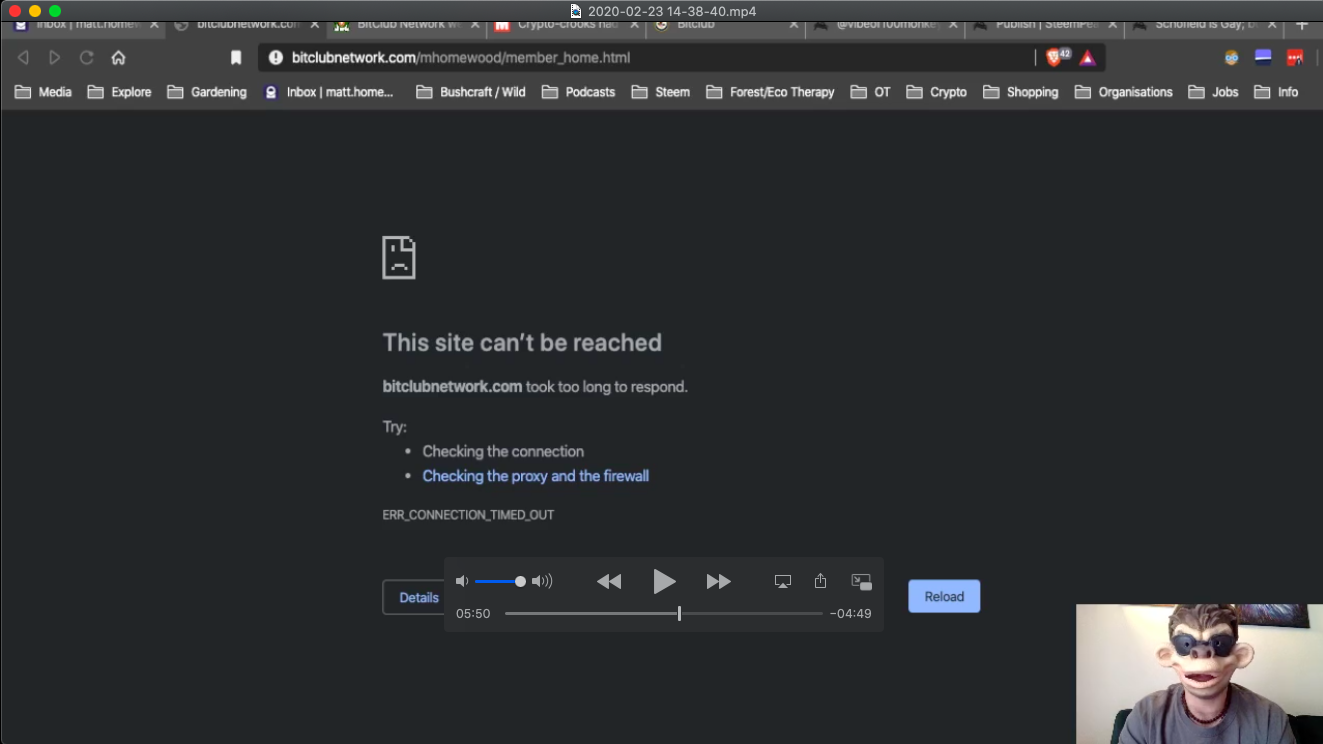Click the red LastPass extension icon

pyautogui.click(x=1295, y=57)
